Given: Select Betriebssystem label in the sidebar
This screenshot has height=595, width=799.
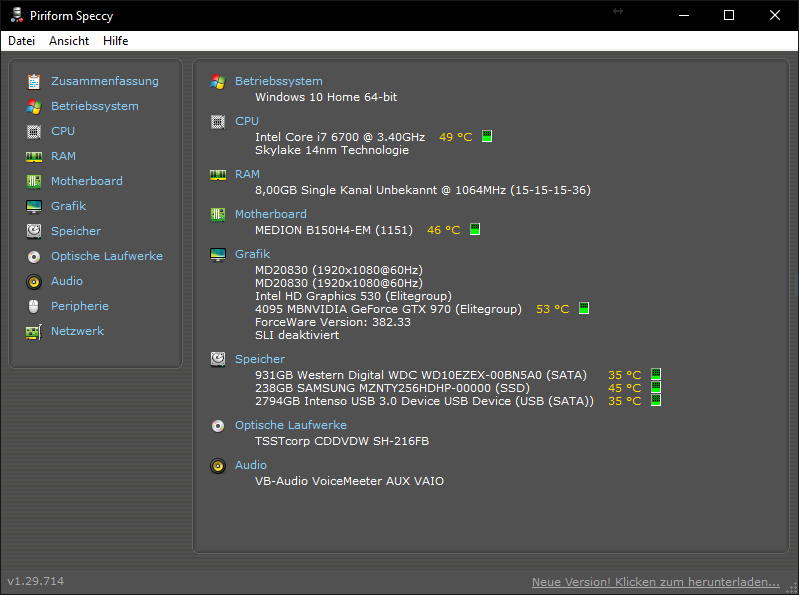Looking at the screenshot, I should 95,106.
